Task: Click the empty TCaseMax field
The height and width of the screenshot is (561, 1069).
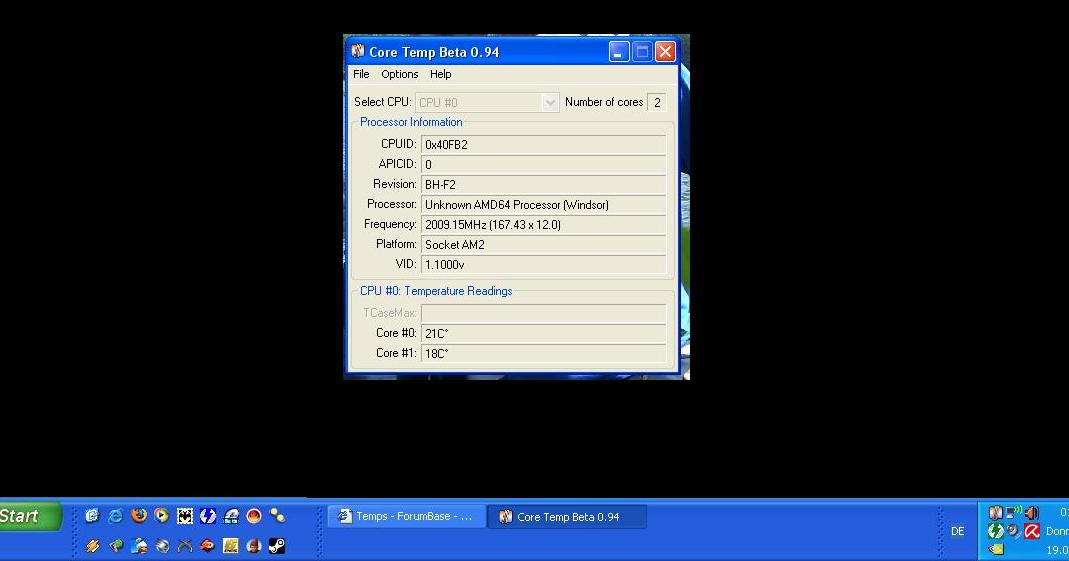Action: tap(543, 313)
